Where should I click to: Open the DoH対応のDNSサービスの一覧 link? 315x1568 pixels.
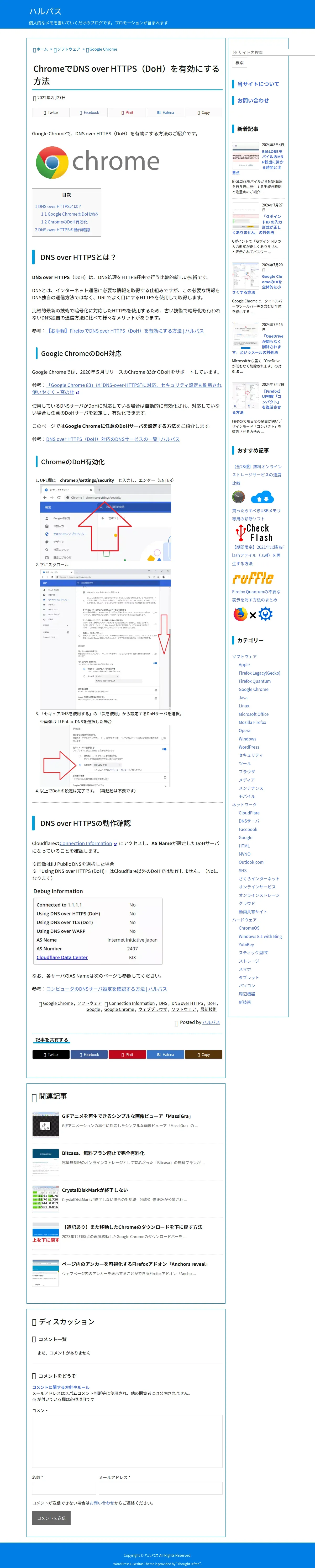point(113,439)
